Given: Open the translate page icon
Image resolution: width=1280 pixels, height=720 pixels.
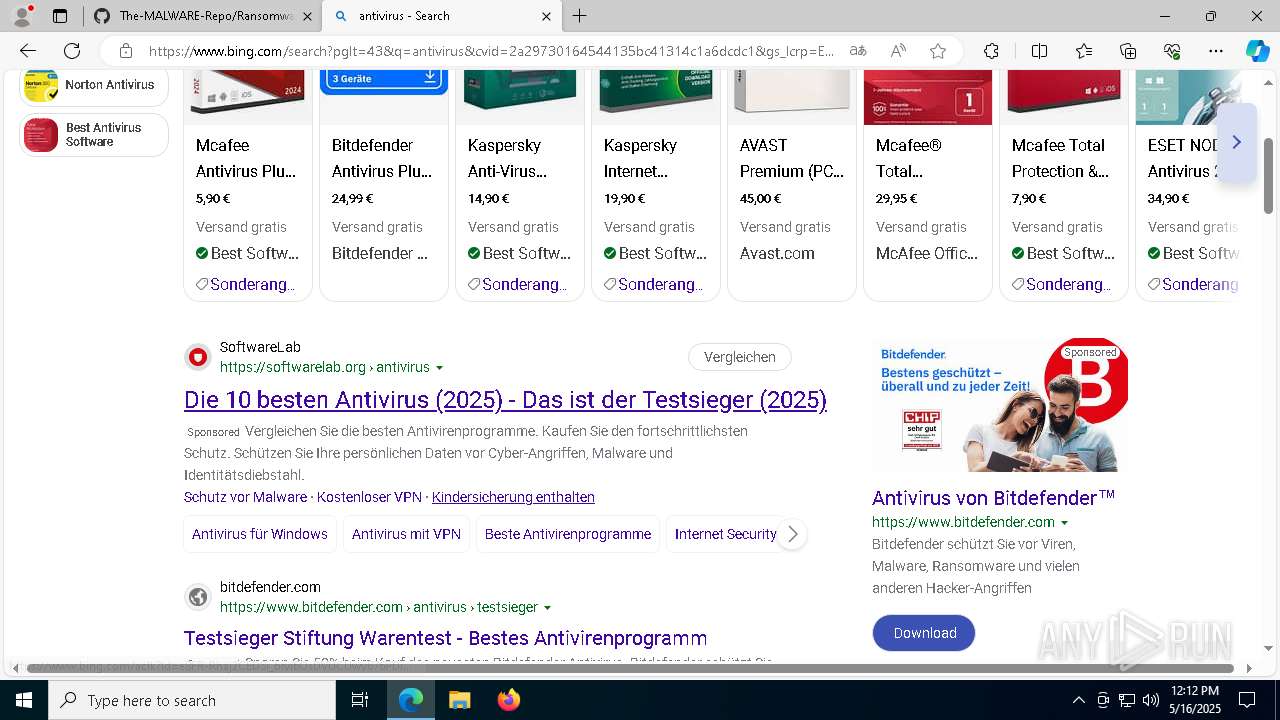Looking at the screenshot, I should tap(858, 51).
